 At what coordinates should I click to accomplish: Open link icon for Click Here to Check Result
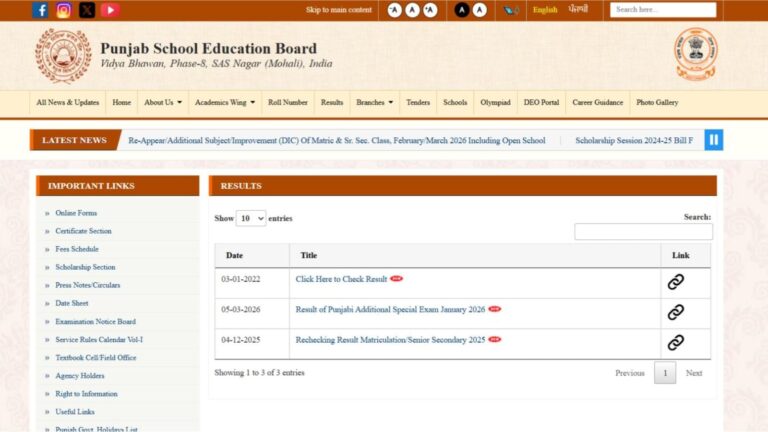pos(675,282)
